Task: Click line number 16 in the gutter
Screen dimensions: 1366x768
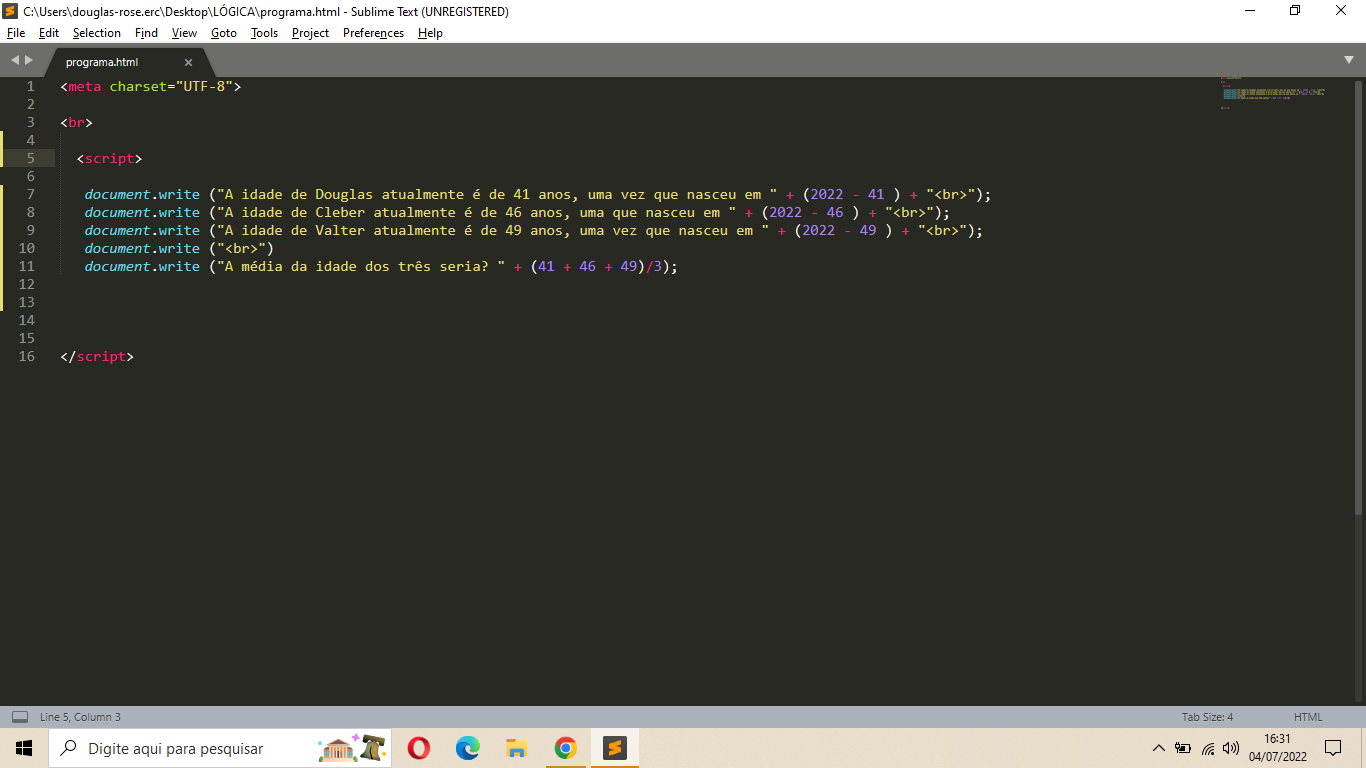Action: pyautogui.click(x=26, y=356)
